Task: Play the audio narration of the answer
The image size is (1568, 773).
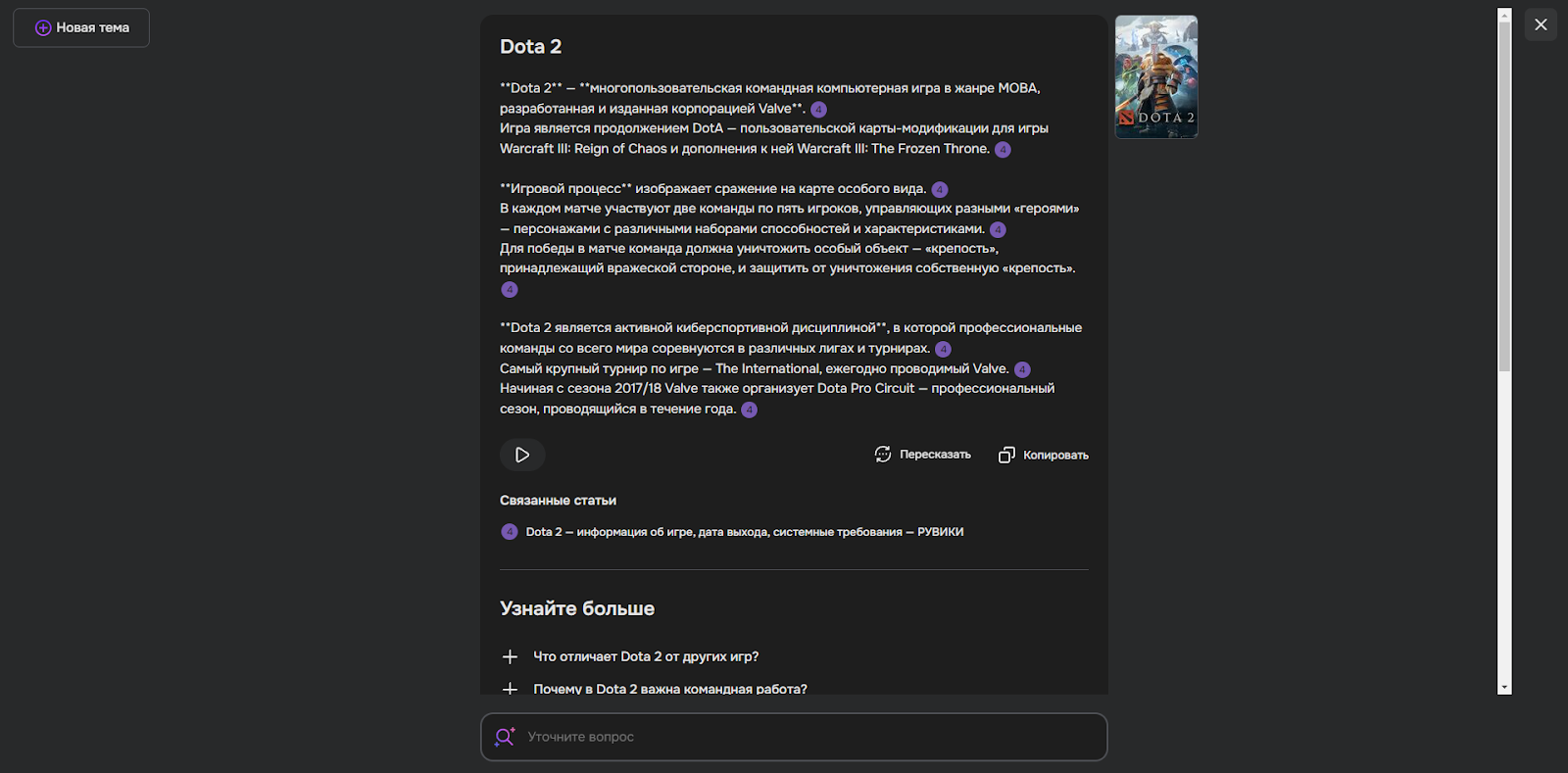Action: click(522, 455)
